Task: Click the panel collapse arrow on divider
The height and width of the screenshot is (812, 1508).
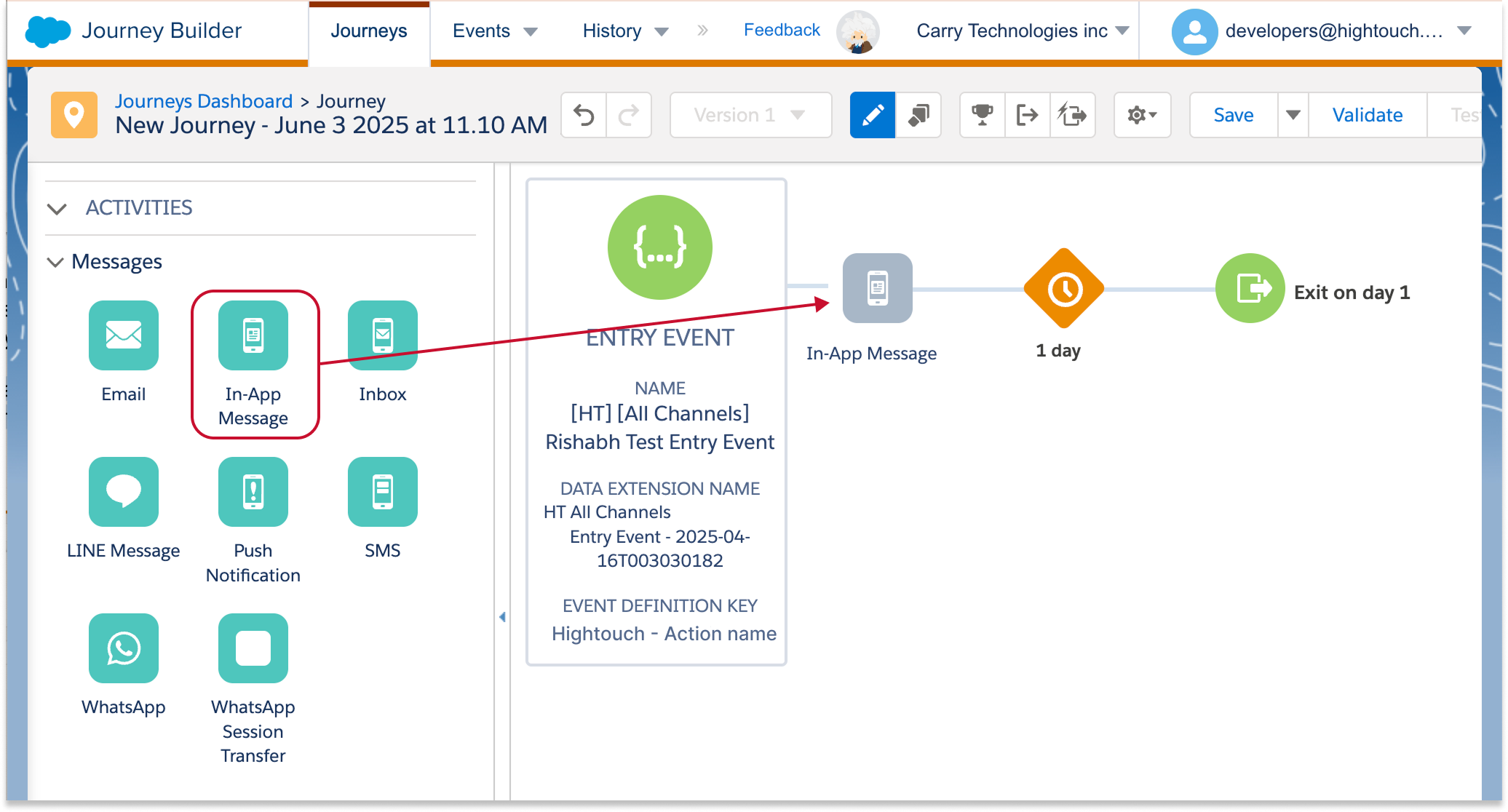Action: coord(502,617)
